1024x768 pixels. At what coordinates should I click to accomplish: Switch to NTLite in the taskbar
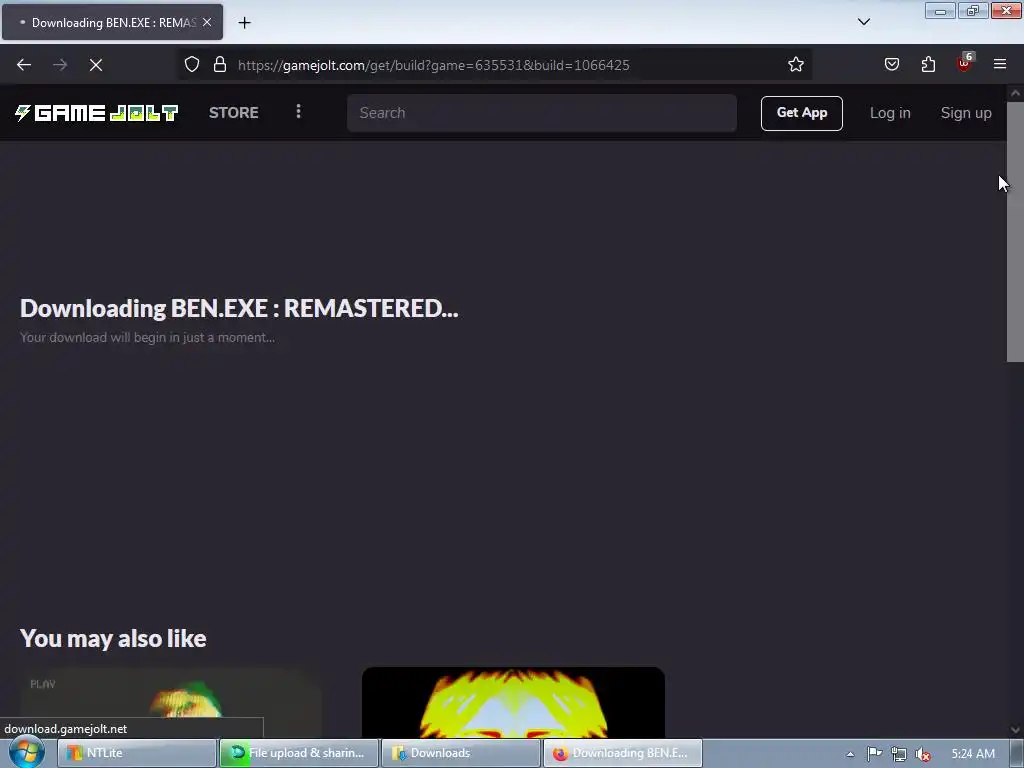[137, 753]
